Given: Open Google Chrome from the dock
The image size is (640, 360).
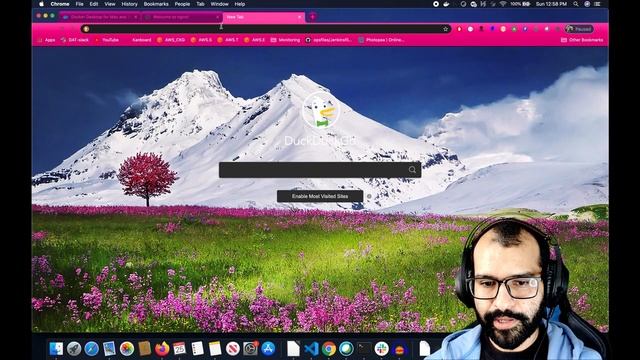Looking at the screenshot, I should [329, 349].
